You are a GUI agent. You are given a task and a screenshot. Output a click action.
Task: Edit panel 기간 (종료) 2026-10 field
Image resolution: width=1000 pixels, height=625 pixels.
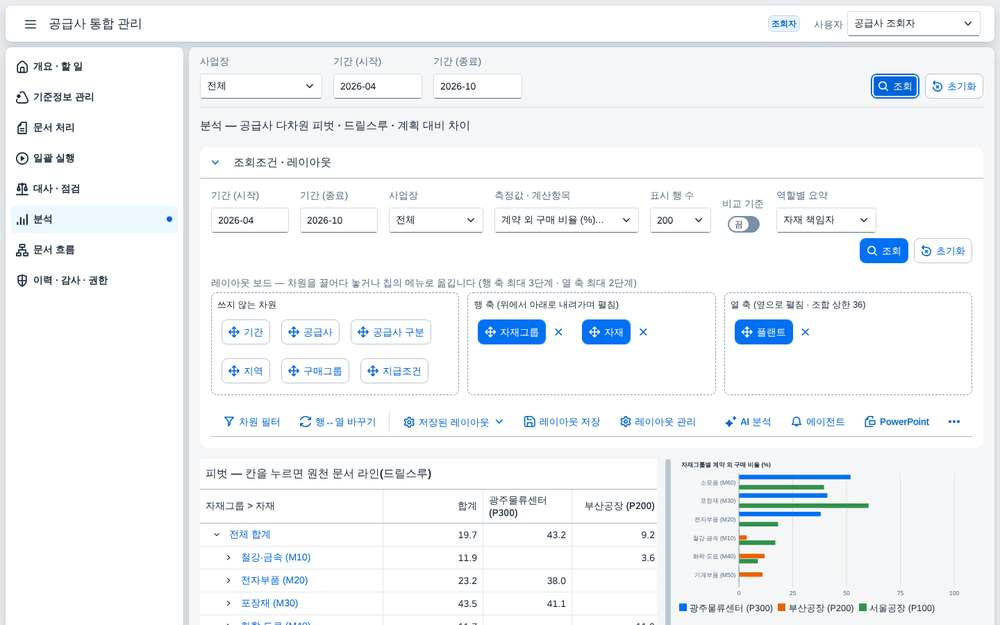click(x=339, y=220)
